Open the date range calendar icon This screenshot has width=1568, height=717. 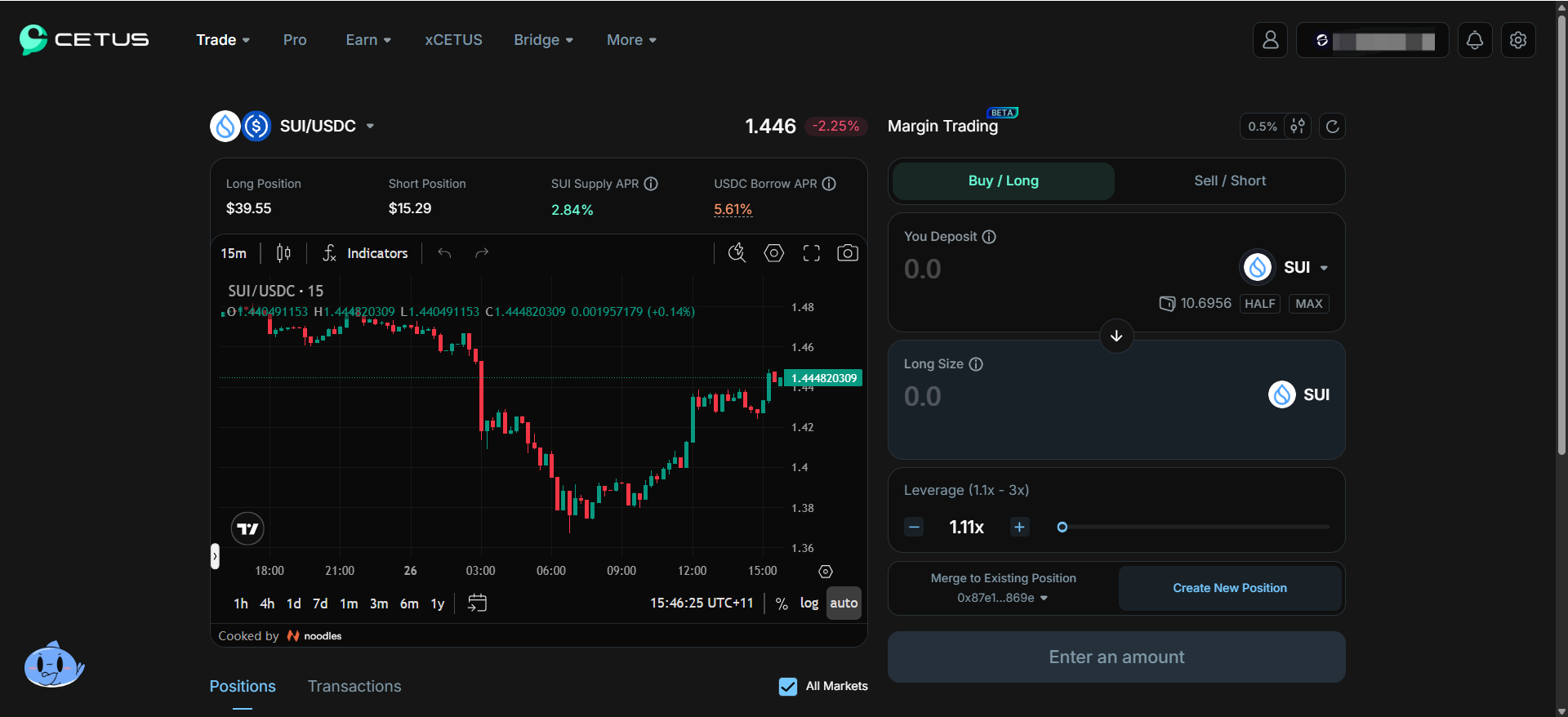477,603
